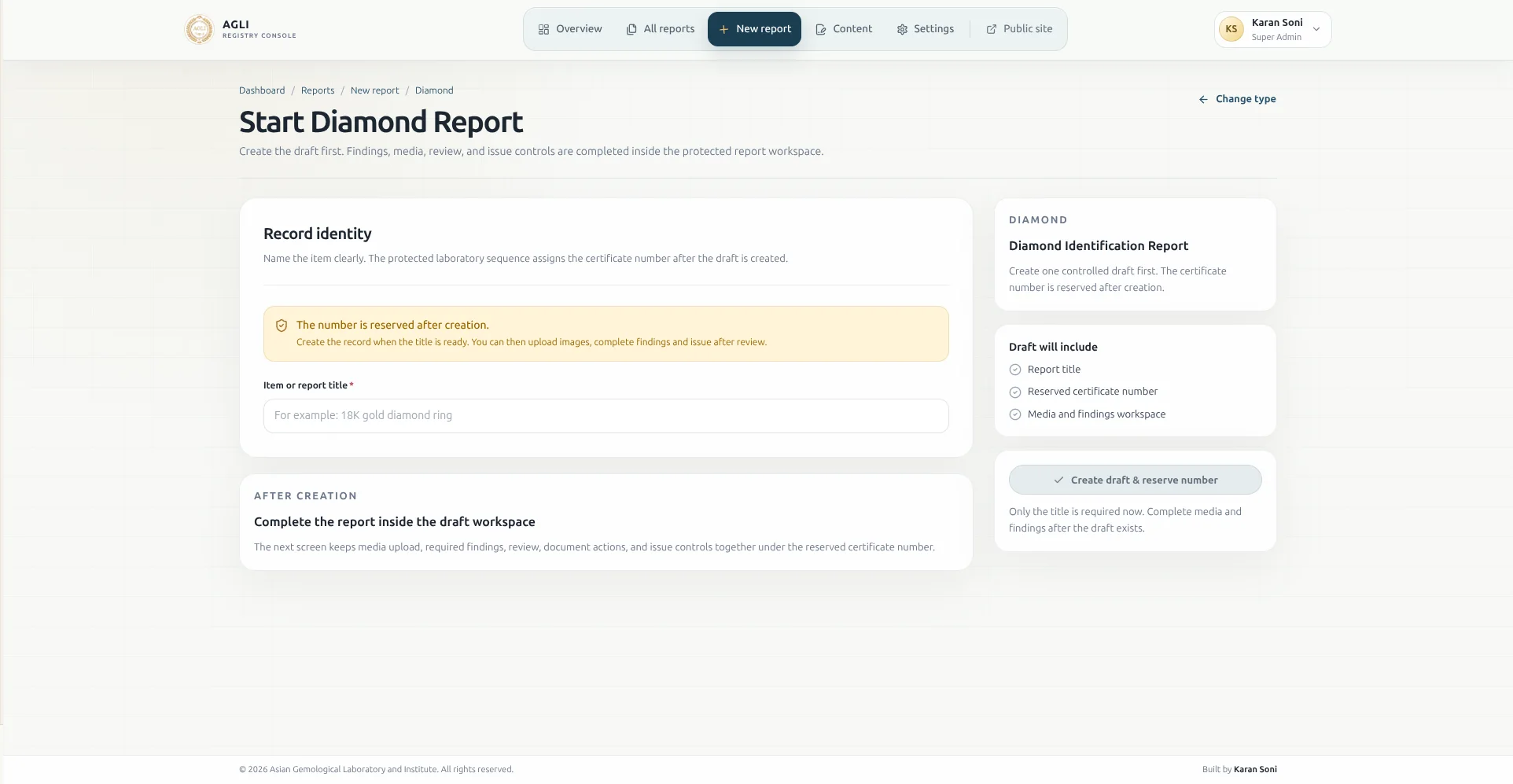Click the Public site external link icon
The height and width of the screenshot is (784, 1513).
992,29
